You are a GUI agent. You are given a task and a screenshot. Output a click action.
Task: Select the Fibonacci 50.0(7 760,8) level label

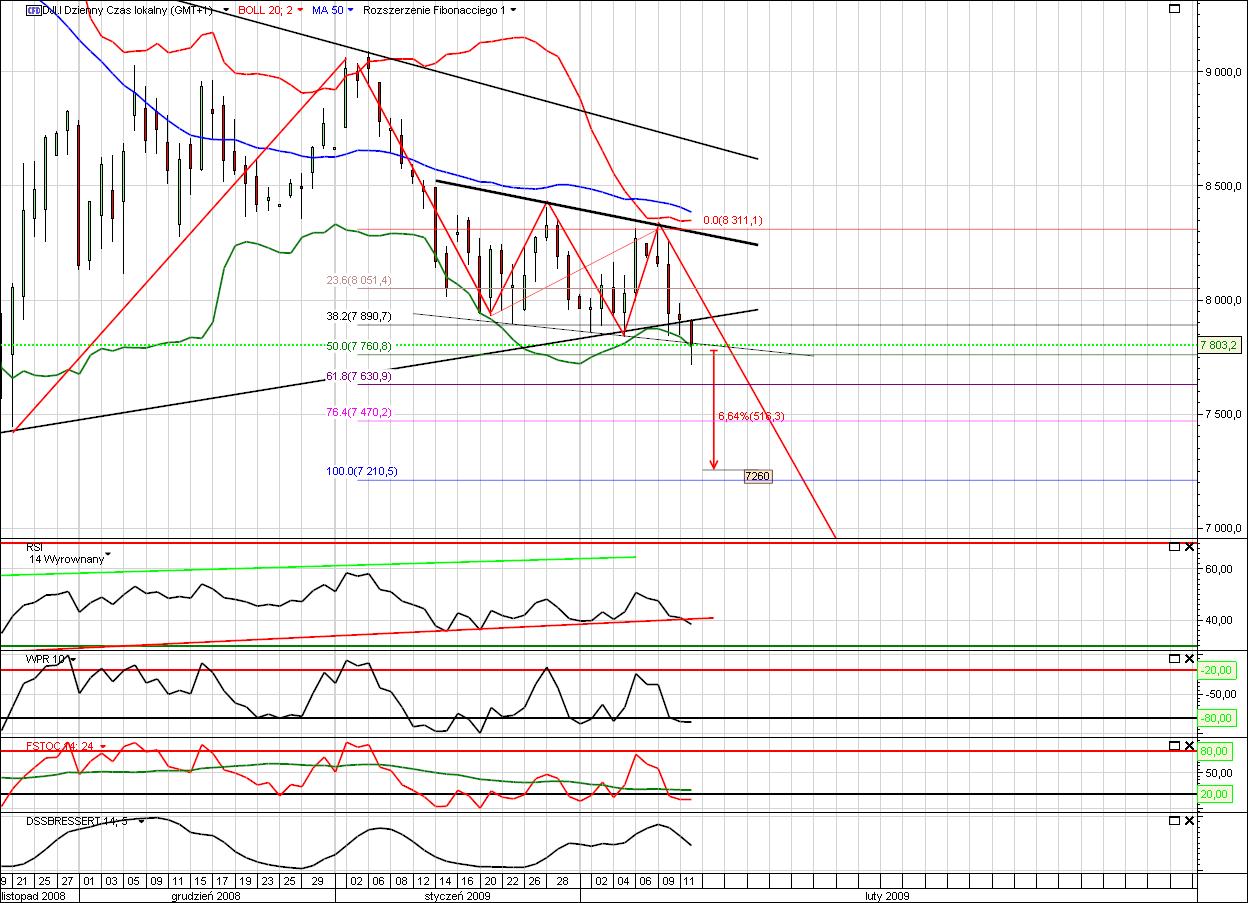(x=360, y=347)
